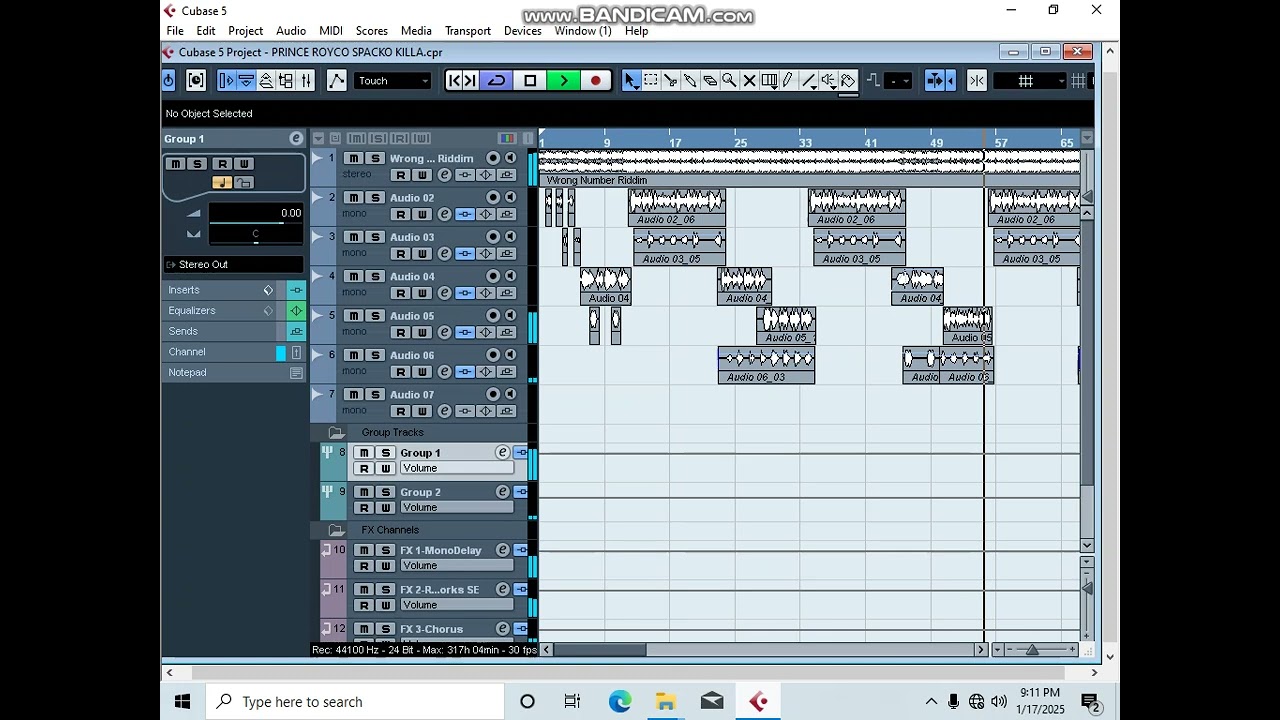This screenshot has width=1280, height=720.
Task: Collapse the FX Channels folder
Action: tap(336, 530)
